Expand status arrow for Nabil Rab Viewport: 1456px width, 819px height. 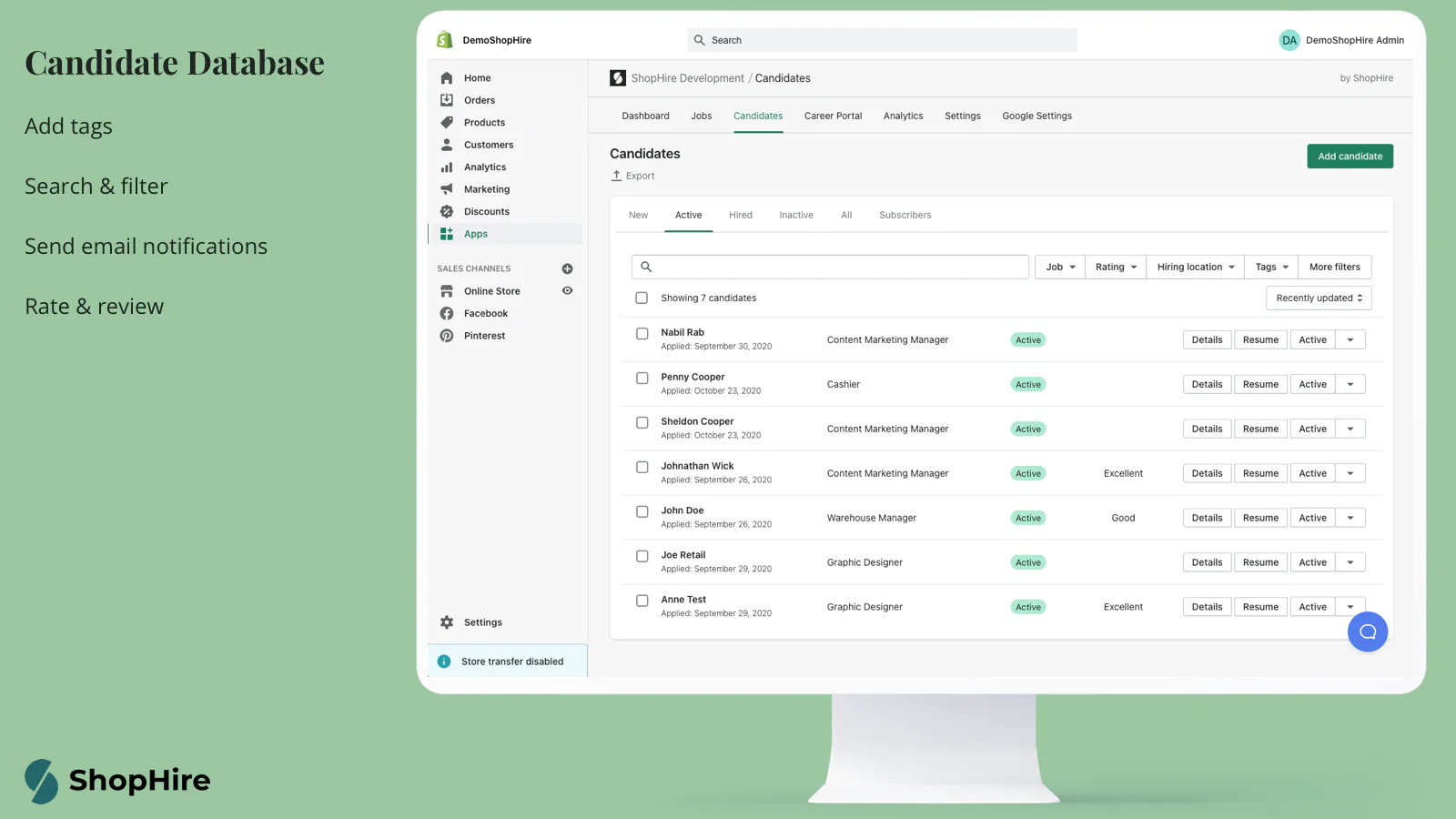[1350, 339]
